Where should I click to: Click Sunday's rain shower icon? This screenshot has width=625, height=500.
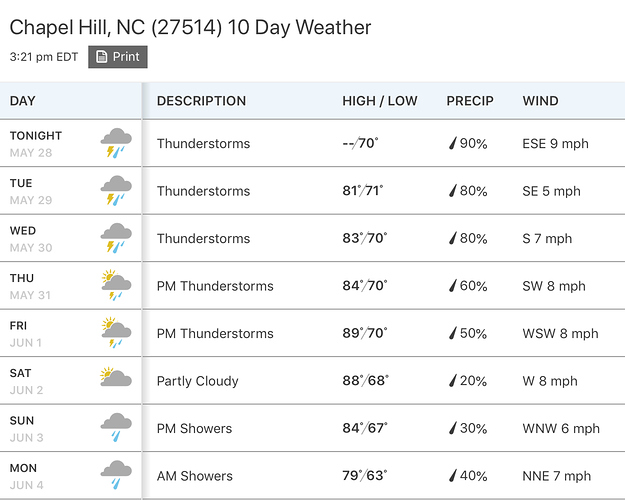[116, 427]
